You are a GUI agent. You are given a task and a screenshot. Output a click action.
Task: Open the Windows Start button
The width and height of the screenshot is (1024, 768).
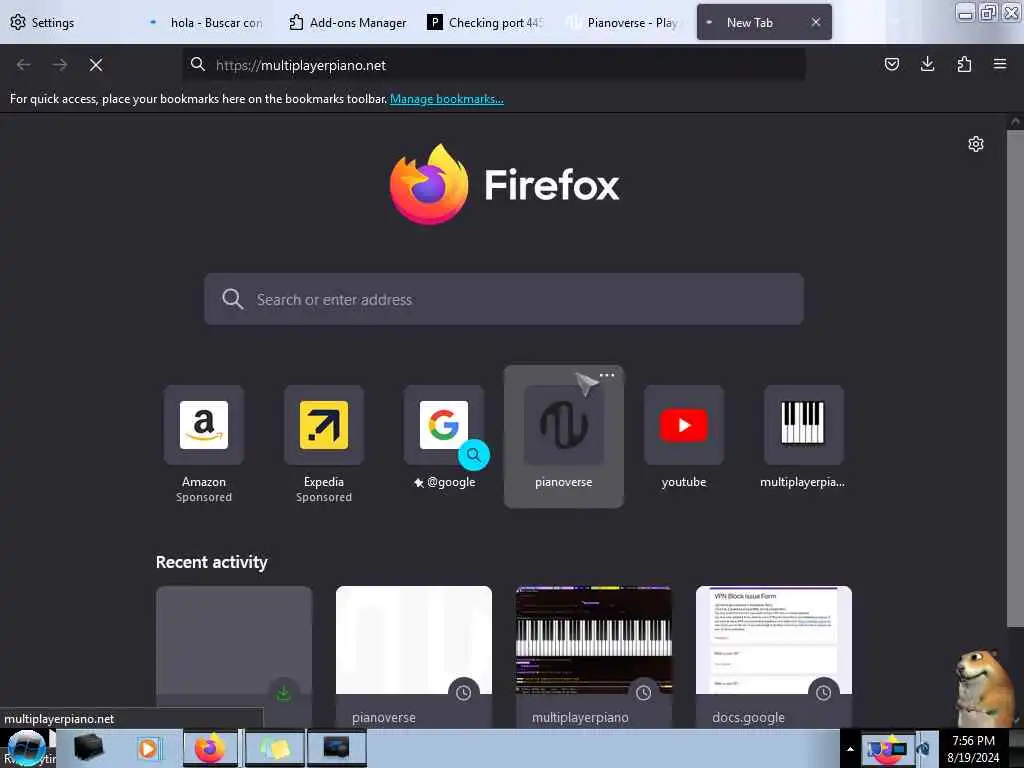coord(26,749)
